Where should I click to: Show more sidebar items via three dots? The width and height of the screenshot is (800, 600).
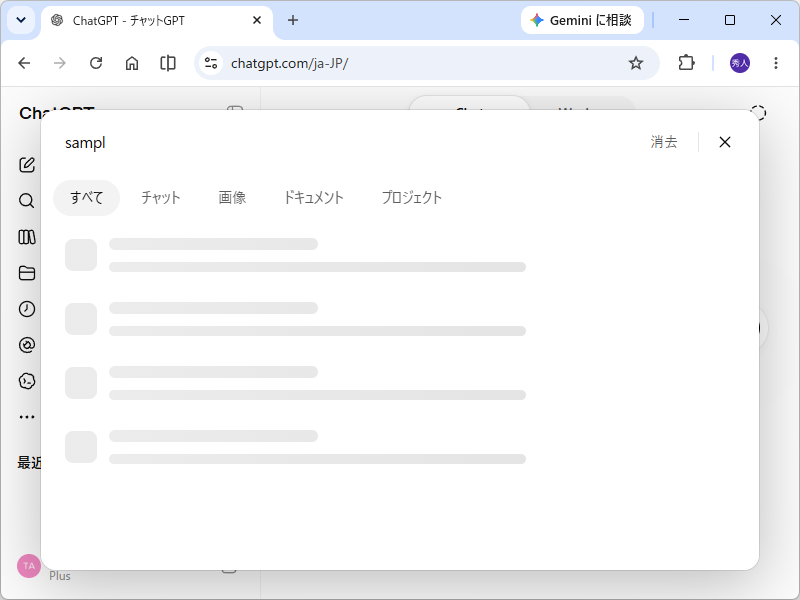click(x=27, y=417)
